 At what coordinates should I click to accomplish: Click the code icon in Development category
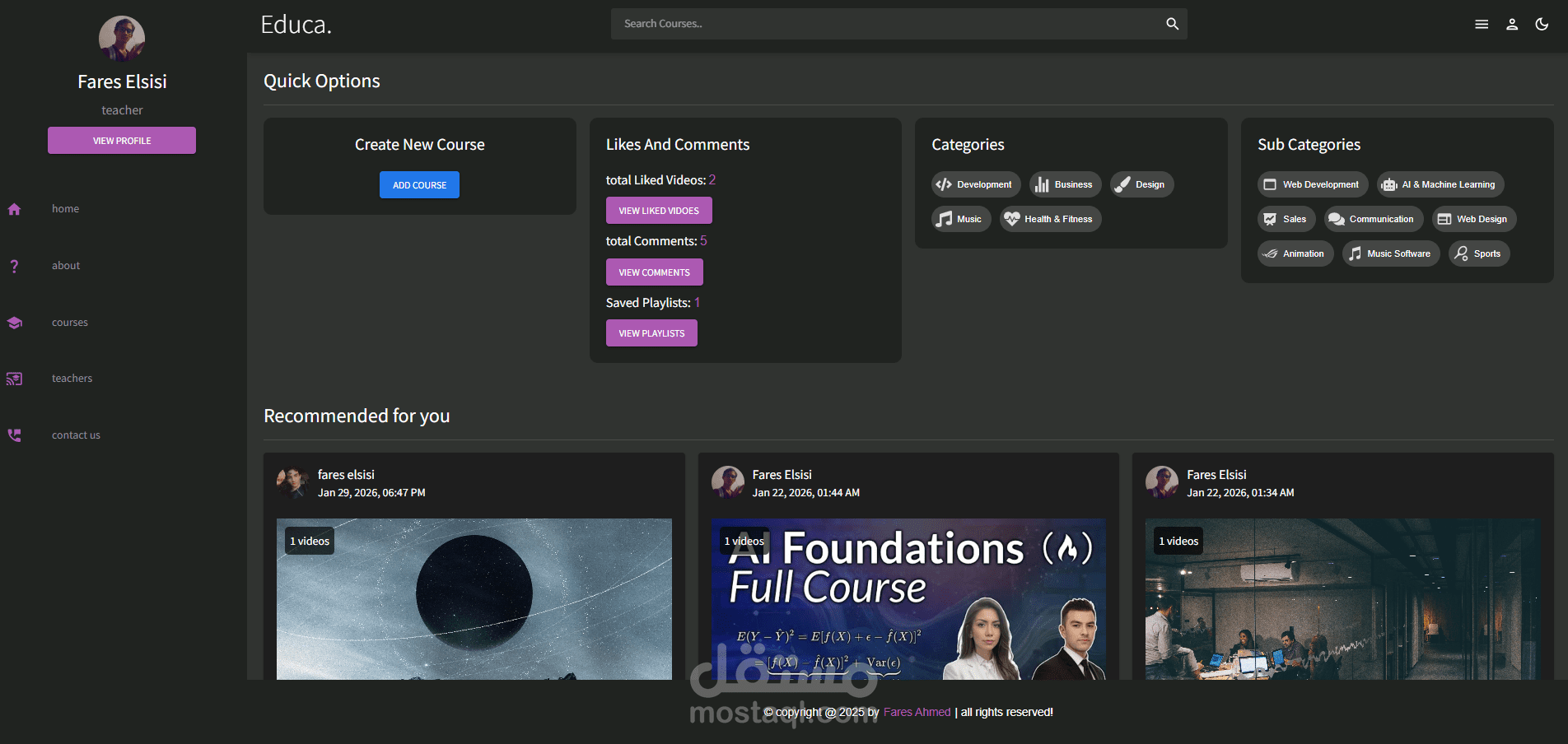click(x=944, y=184)
